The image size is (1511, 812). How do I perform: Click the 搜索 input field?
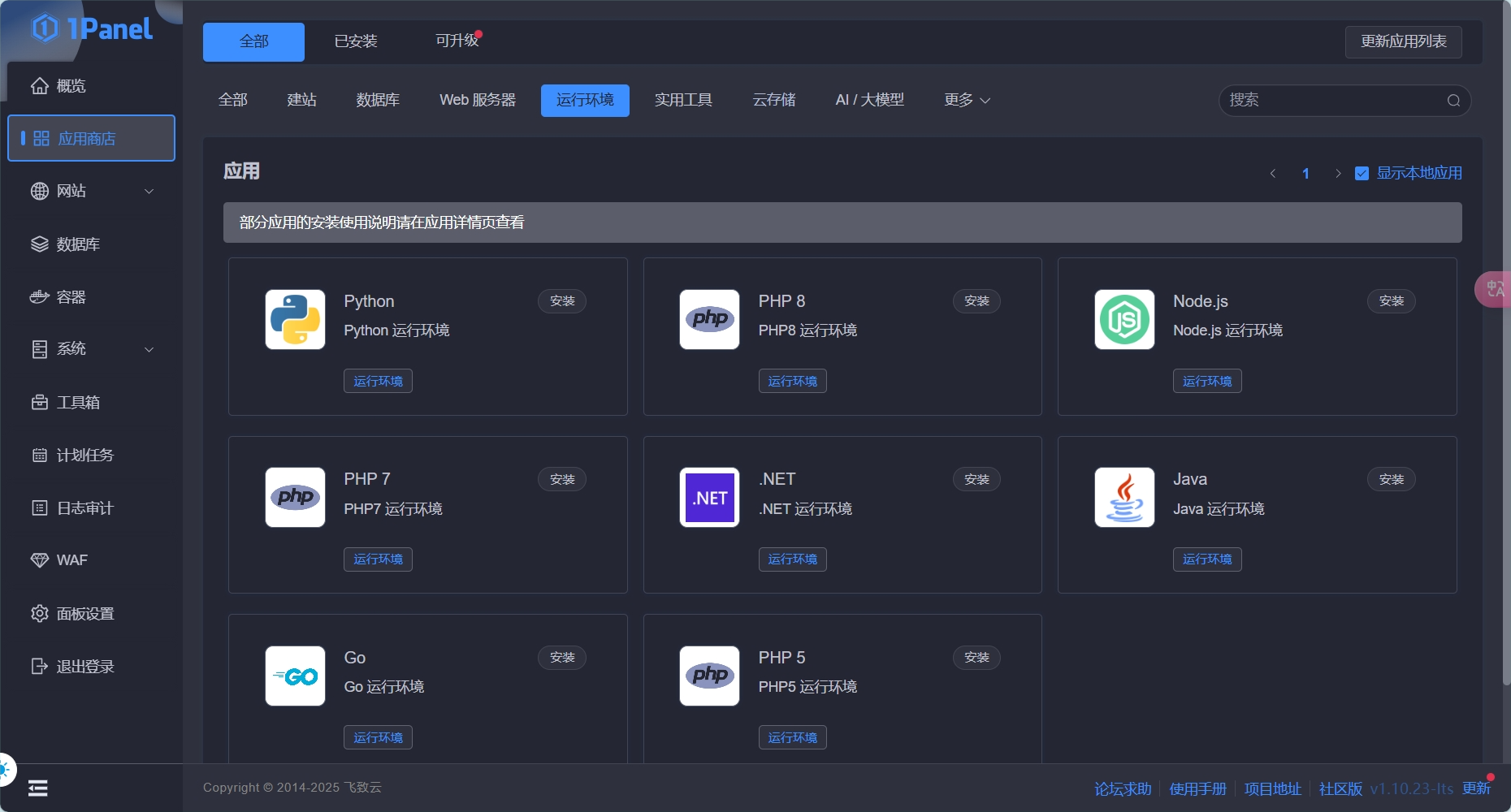(x=1332, y=101)
